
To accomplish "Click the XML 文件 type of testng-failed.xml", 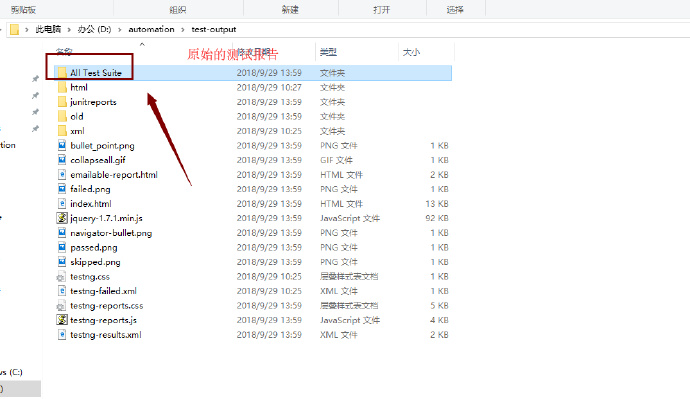I will pyautogui.click(x=339, y=291).
